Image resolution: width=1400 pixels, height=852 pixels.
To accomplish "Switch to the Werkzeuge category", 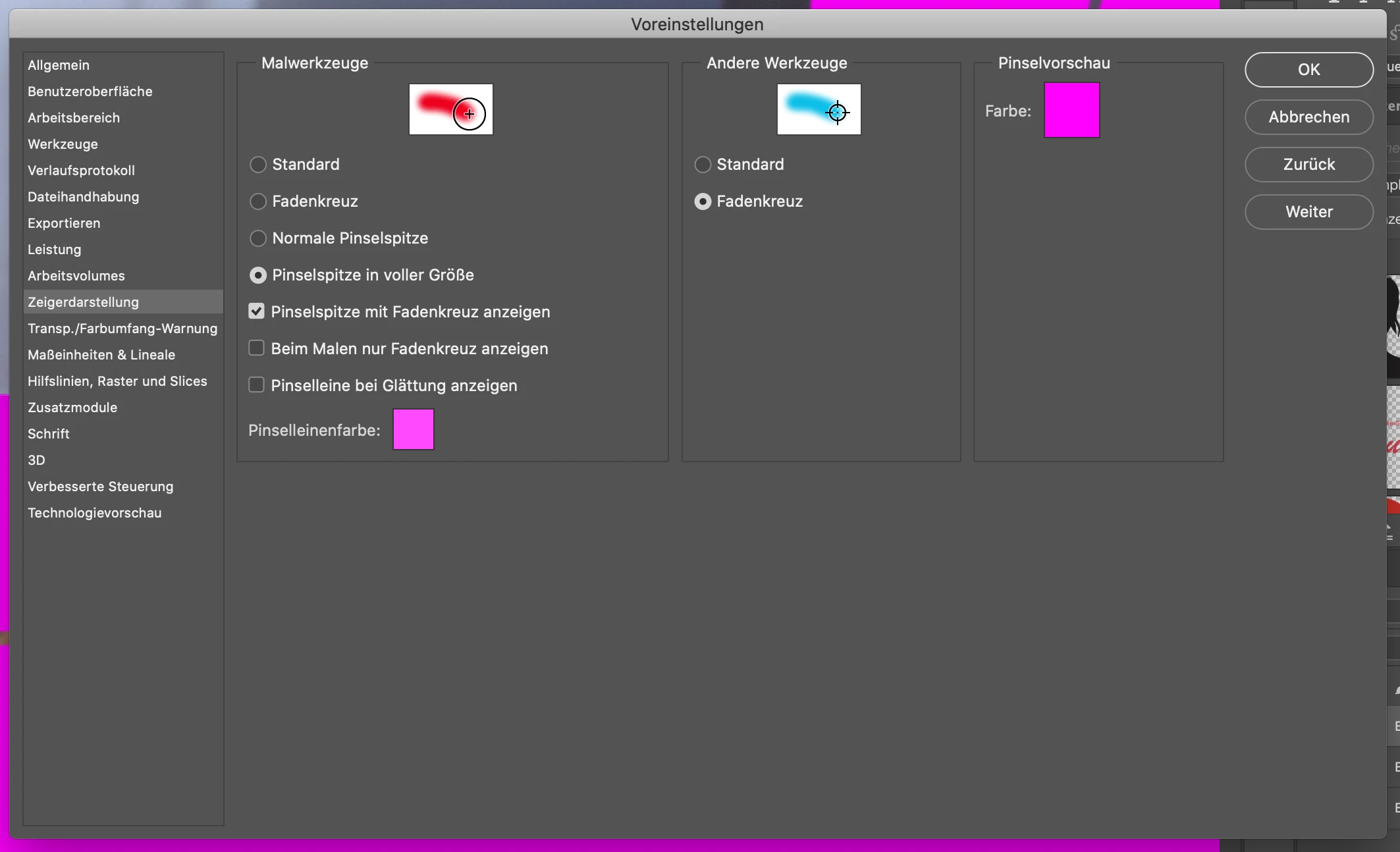I will pos(63,144).
